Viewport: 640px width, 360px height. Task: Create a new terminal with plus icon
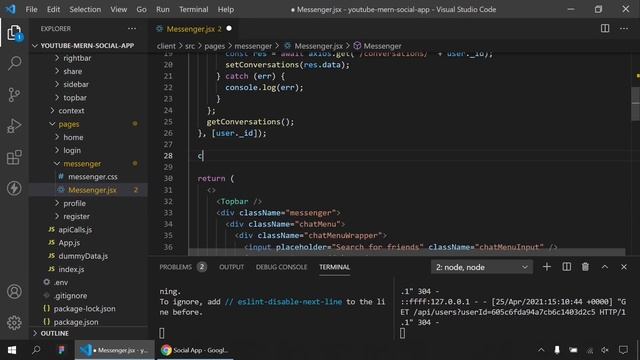click(547, 267)
